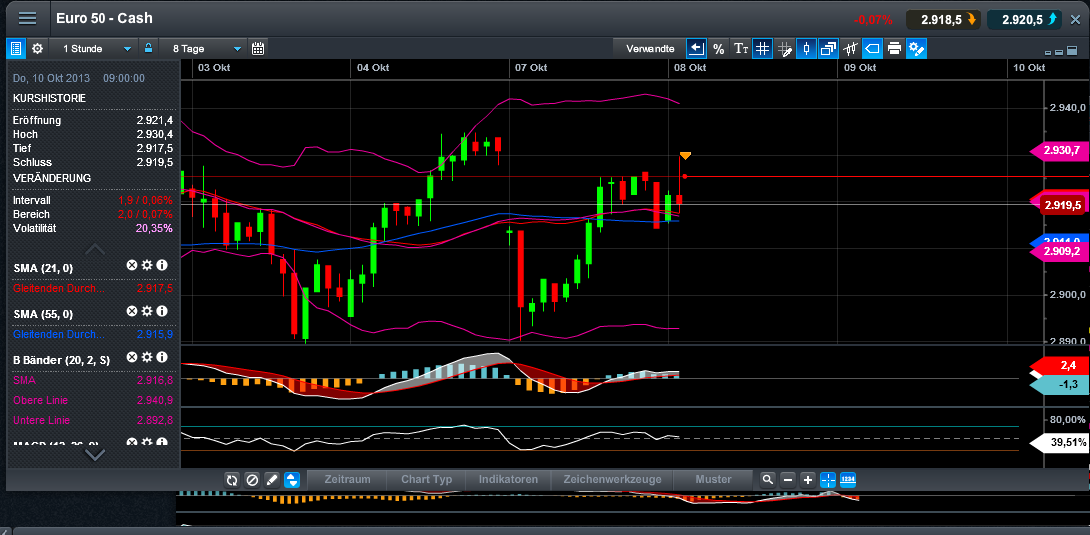Click the sell price 2.918,5

point(943,19)
